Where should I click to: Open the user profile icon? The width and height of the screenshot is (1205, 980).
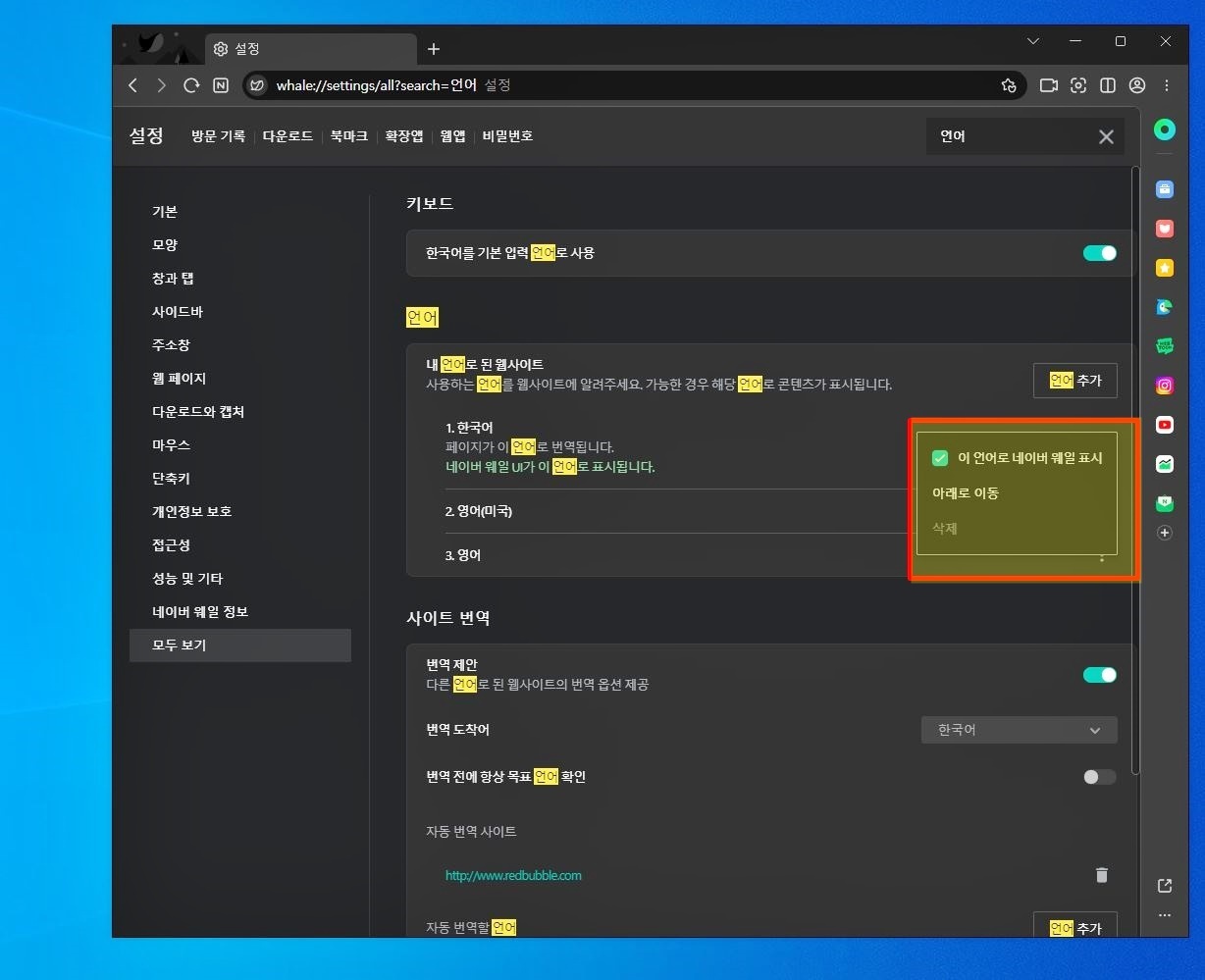(1137, 85)
